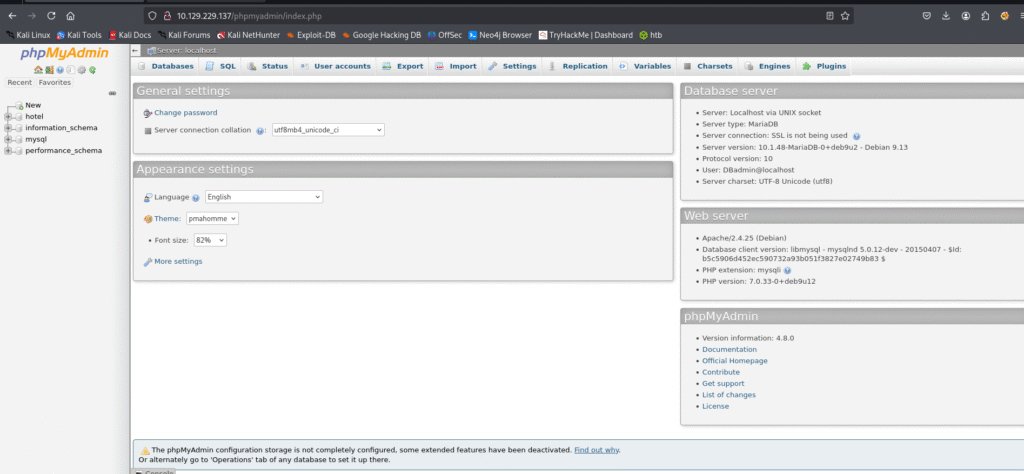
Task: Open the Documentation link in phpMyAdmin panel
Action: pos(729,350)
